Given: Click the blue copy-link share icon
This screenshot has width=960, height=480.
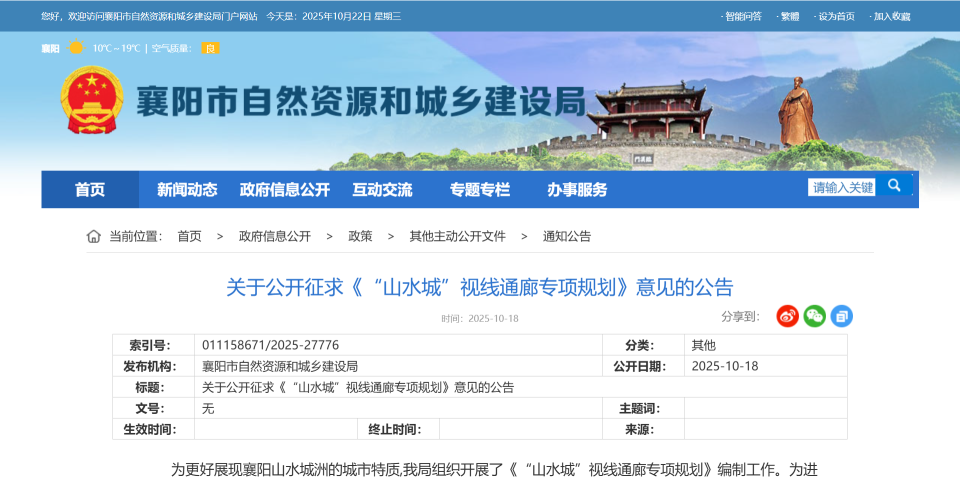Looking at the screenshot, I should [841, 316].
